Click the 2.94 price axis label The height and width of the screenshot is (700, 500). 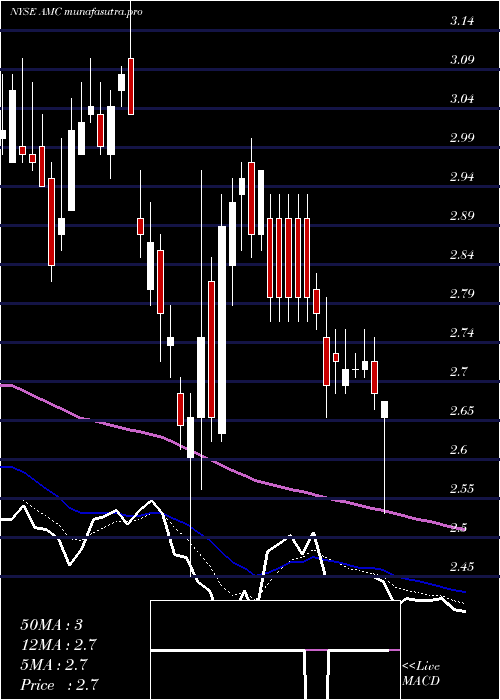coord(462,177)
